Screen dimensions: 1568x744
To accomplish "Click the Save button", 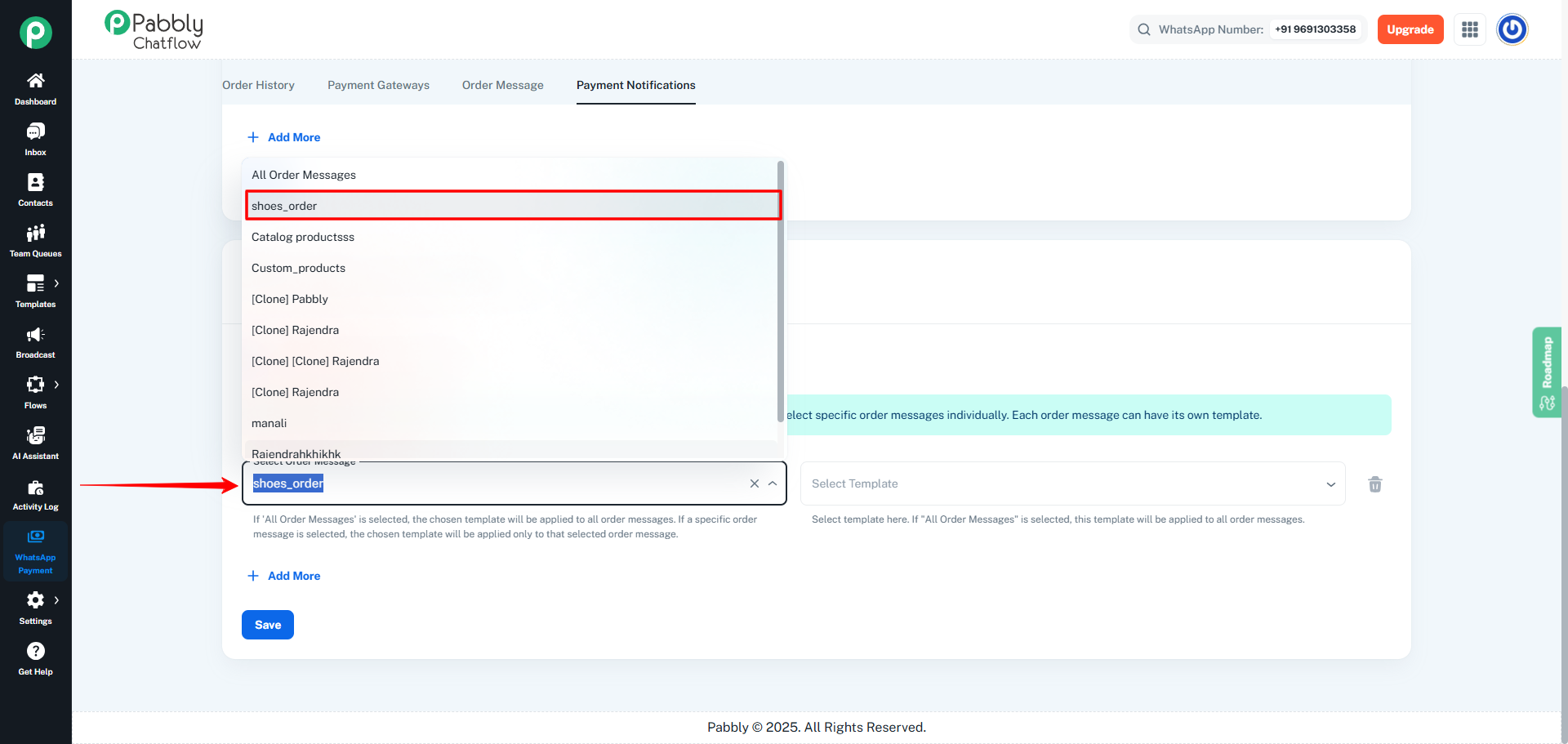I will click(268, 625).
